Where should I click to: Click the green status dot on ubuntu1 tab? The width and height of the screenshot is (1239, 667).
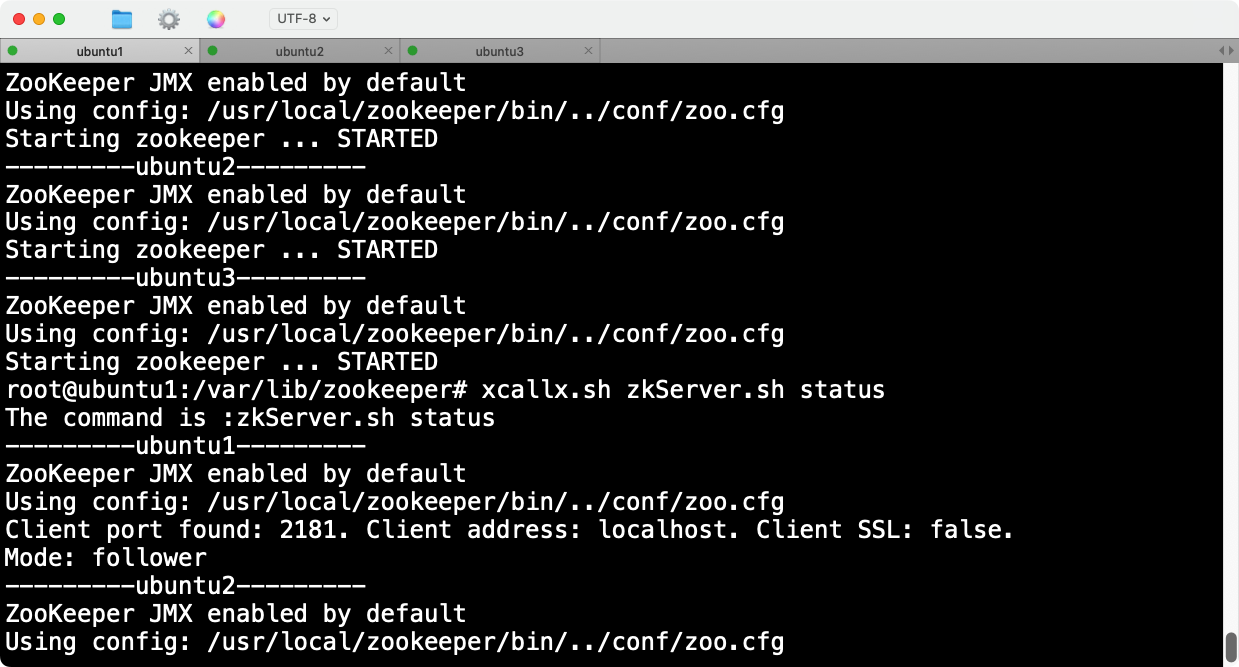coord(13,51)
